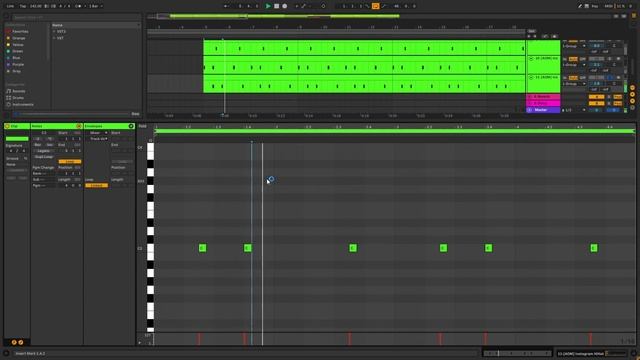The width and height of the screenshot is (640, 360).
Task: Open the Instruments browser category
Action: coord(22,104)
